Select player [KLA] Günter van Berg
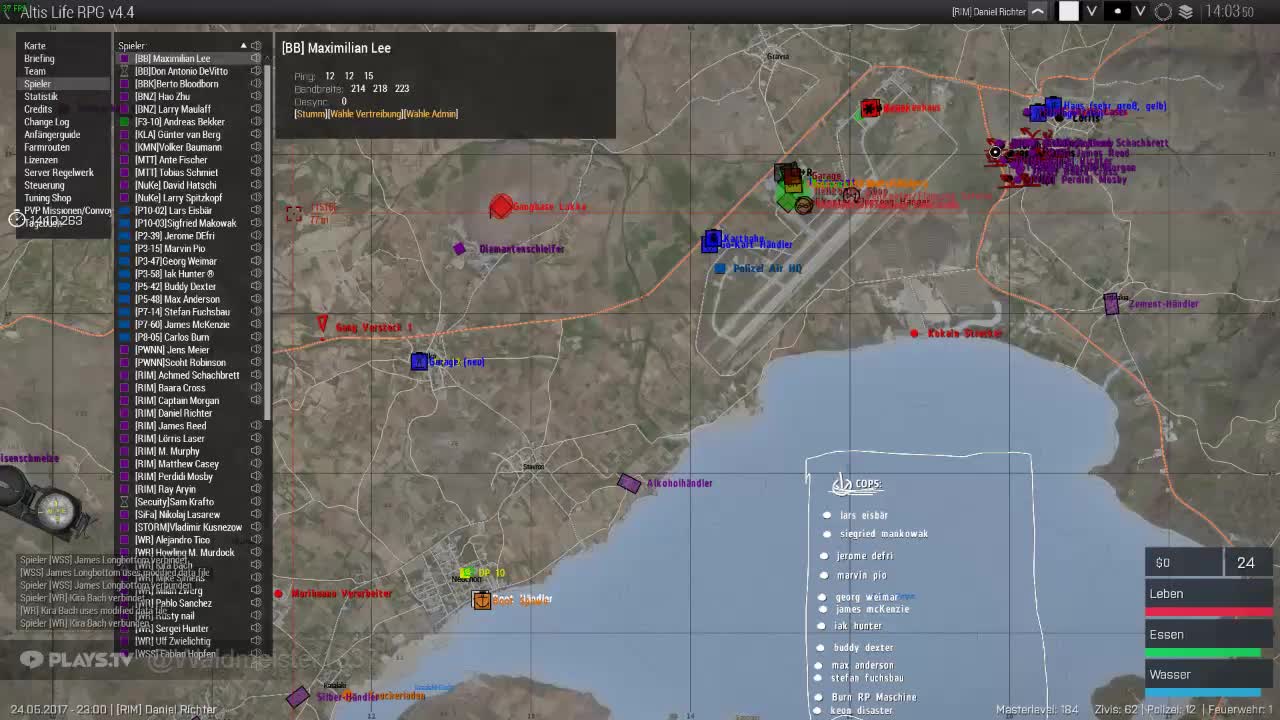The image size is (1280, 720). 178,135
